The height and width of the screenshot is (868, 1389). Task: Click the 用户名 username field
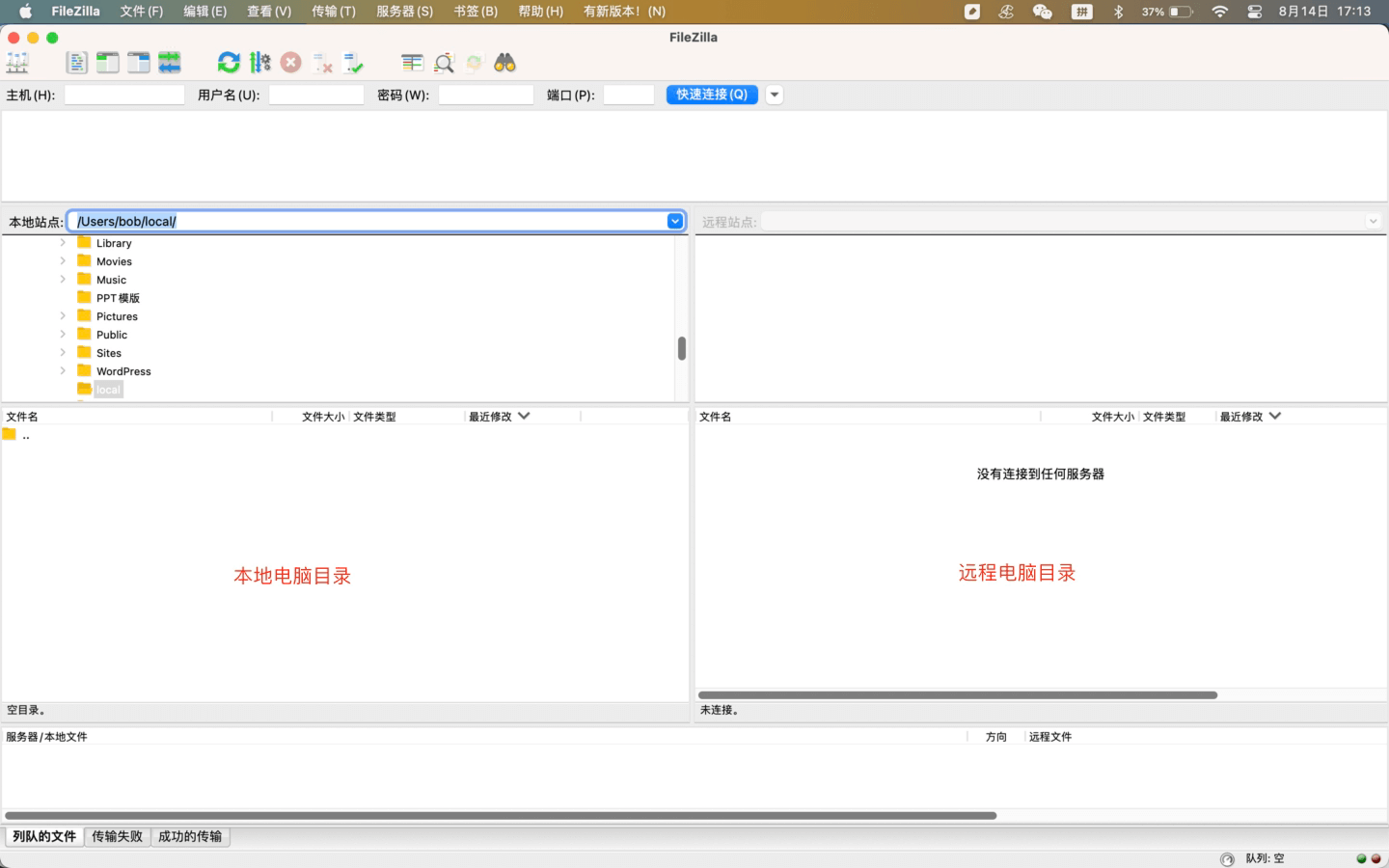point(316,95)
